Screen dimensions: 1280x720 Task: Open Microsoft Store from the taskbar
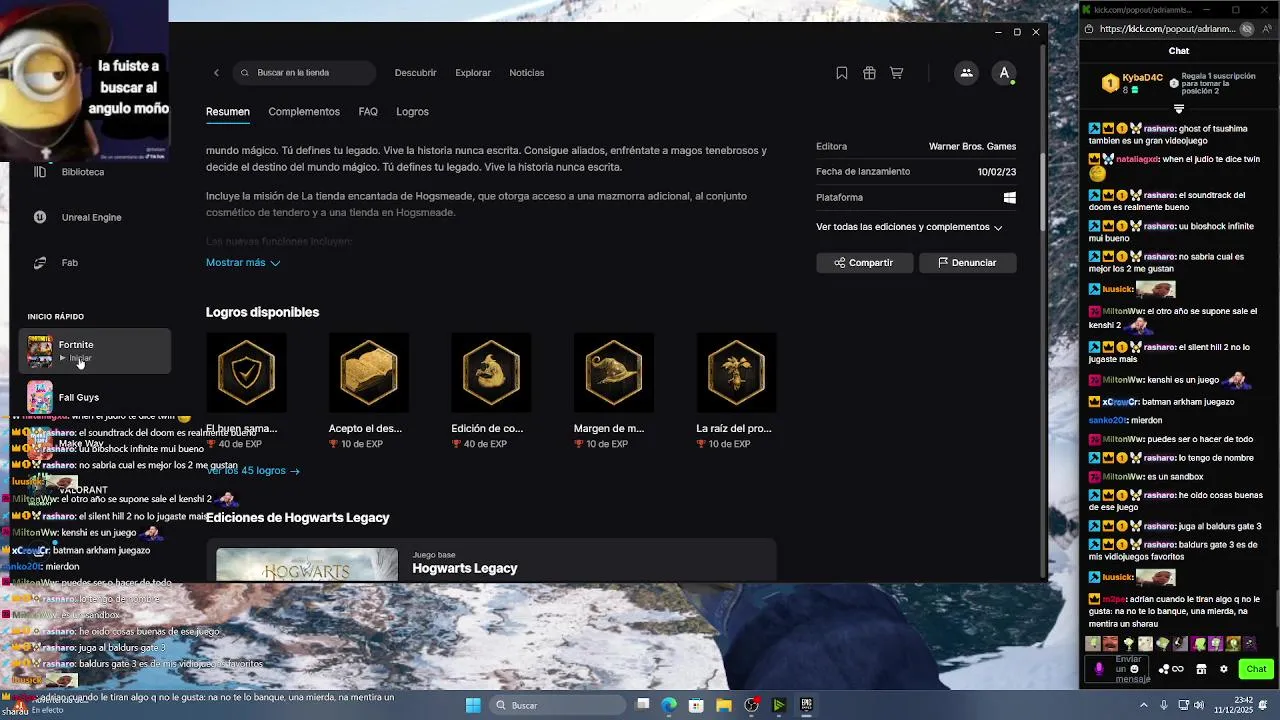pyautogui.click(x=696, y=705)
